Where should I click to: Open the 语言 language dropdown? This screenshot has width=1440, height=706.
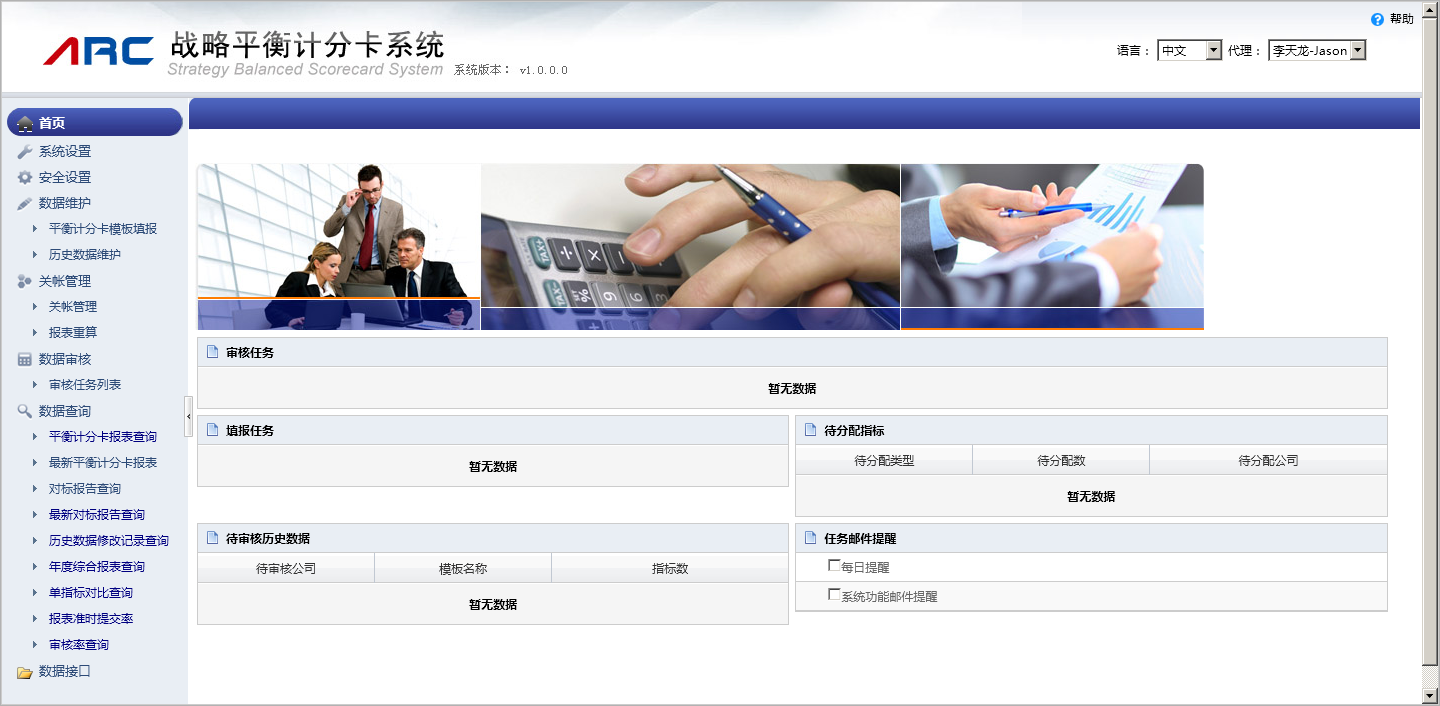click(x=1213, y=50)
